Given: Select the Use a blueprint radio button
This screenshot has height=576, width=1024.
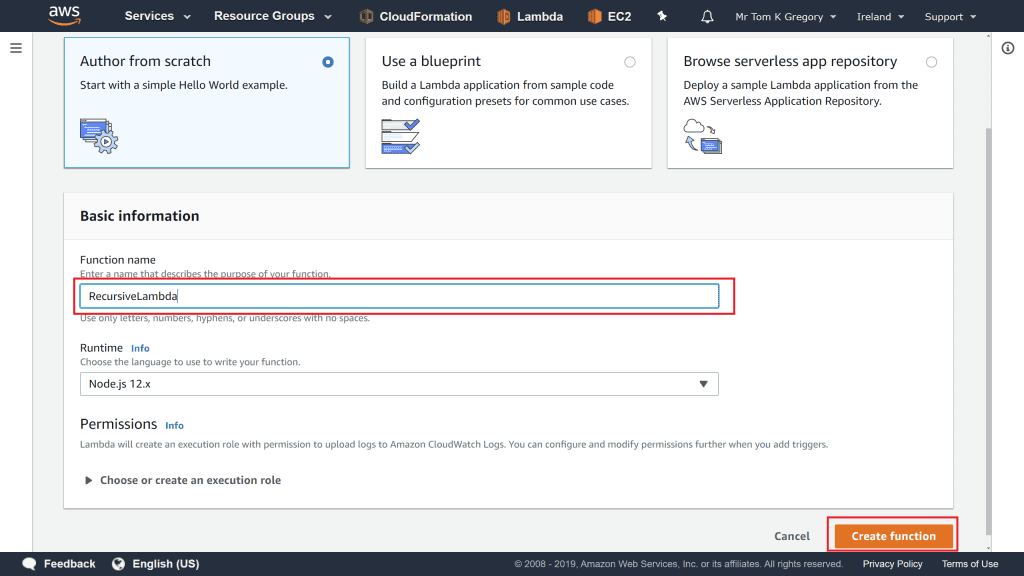Looking at the screenshot, I should pyautogui.click(x=629, y=62).
